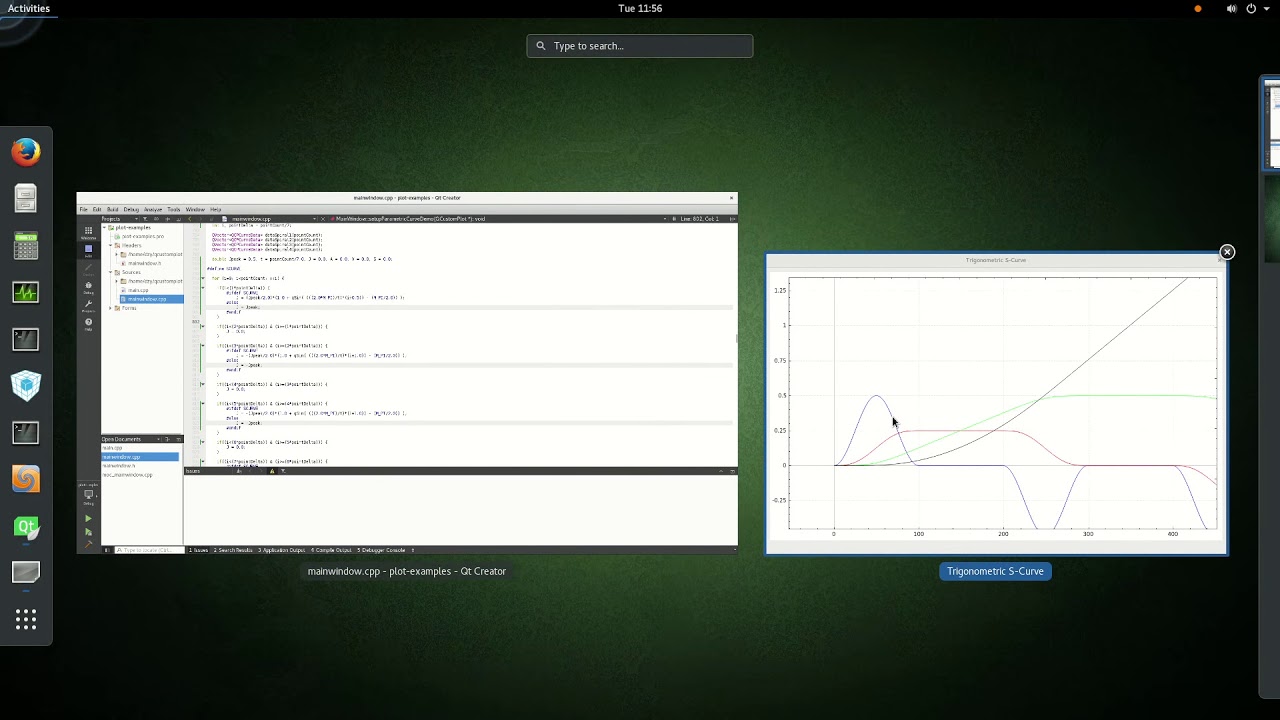
Task: Select plot-examples.pro in project tree
Action: pyautogui.click(x=143, y=237)
